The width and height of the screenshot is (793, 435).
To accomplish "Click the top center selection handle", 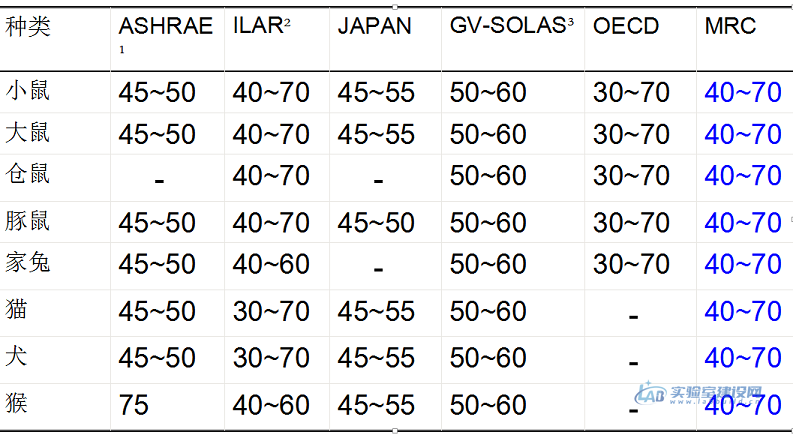I will pos(395,7).
